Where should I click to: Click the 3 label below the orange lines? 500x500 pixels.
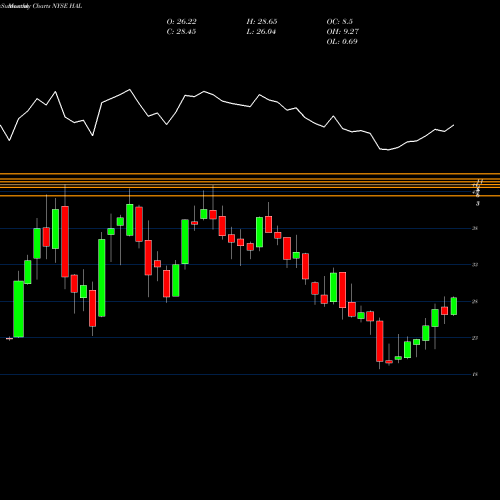click(478, 203)
